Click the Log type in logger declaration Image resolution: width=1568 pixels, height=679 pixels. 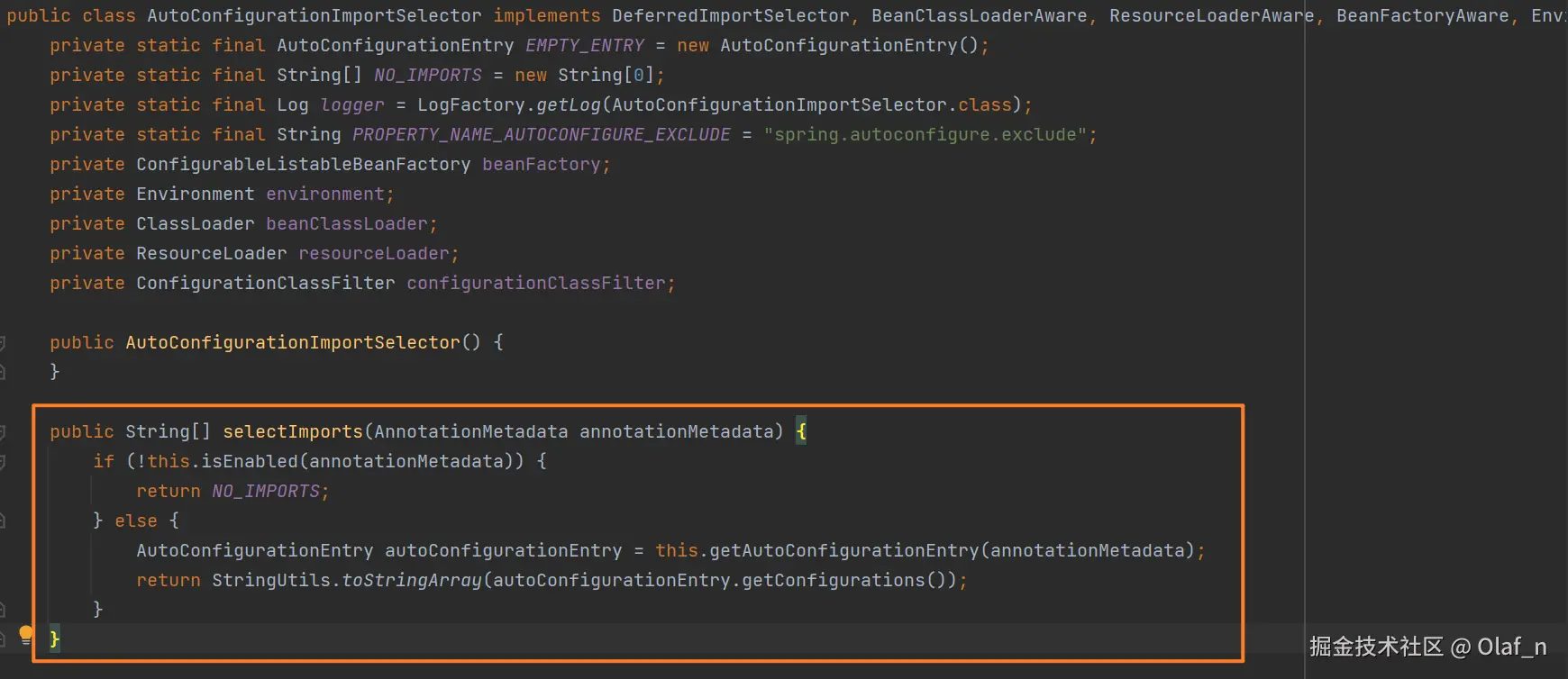(293, 104)
